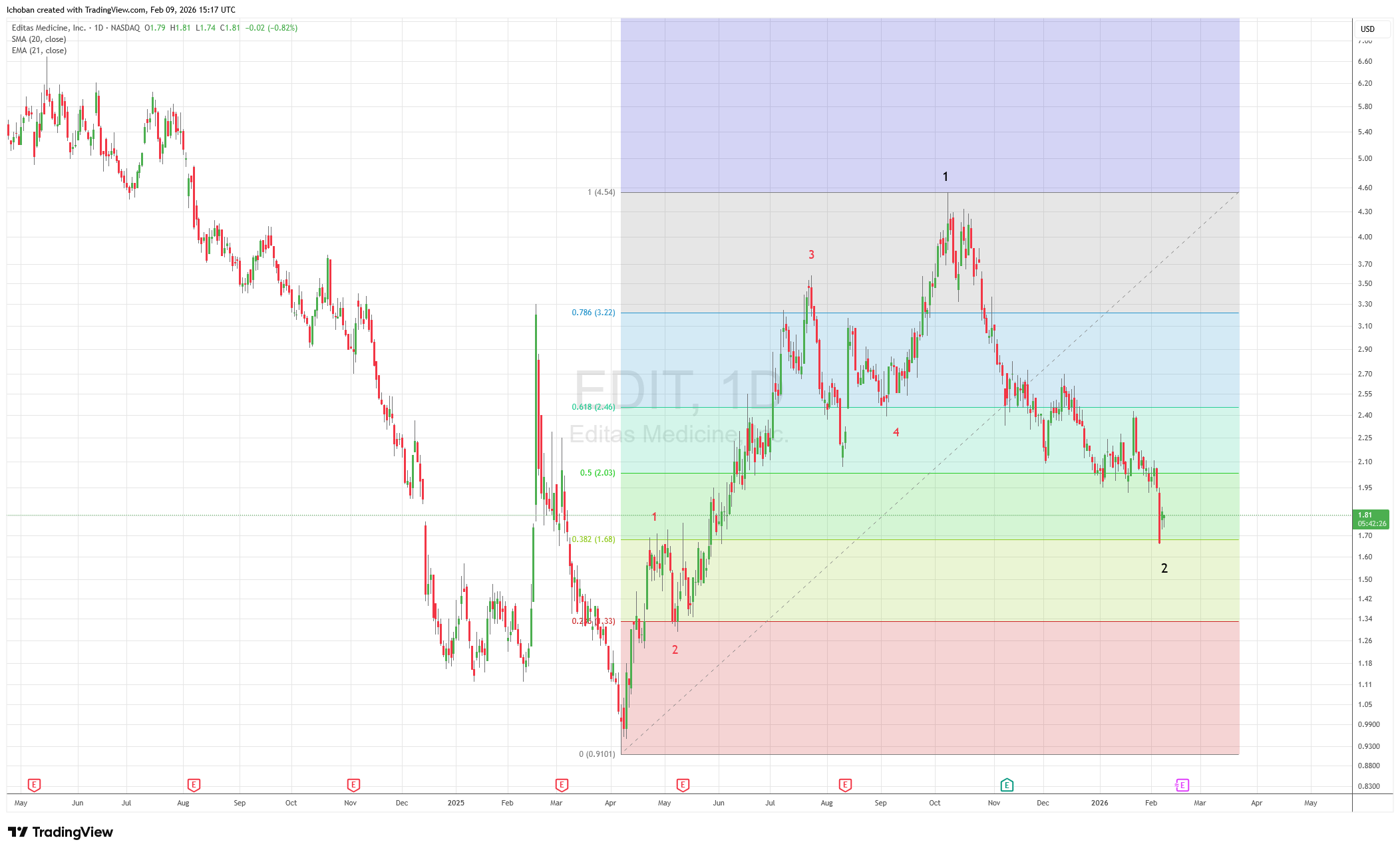Screen dimensions: 1400x852
Task: Select the 0.5 (2.03) Fibonacci level label
Action: tap(598, 473)
